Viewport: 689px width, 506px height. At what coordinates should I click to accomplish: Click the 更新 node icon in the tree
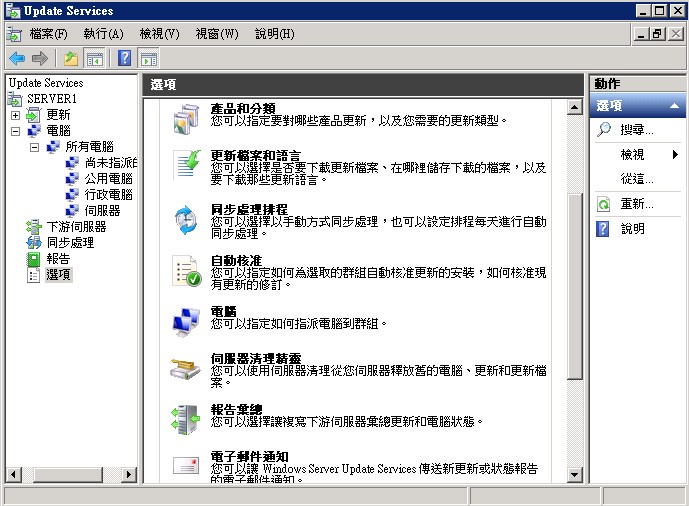coord(33,115)
